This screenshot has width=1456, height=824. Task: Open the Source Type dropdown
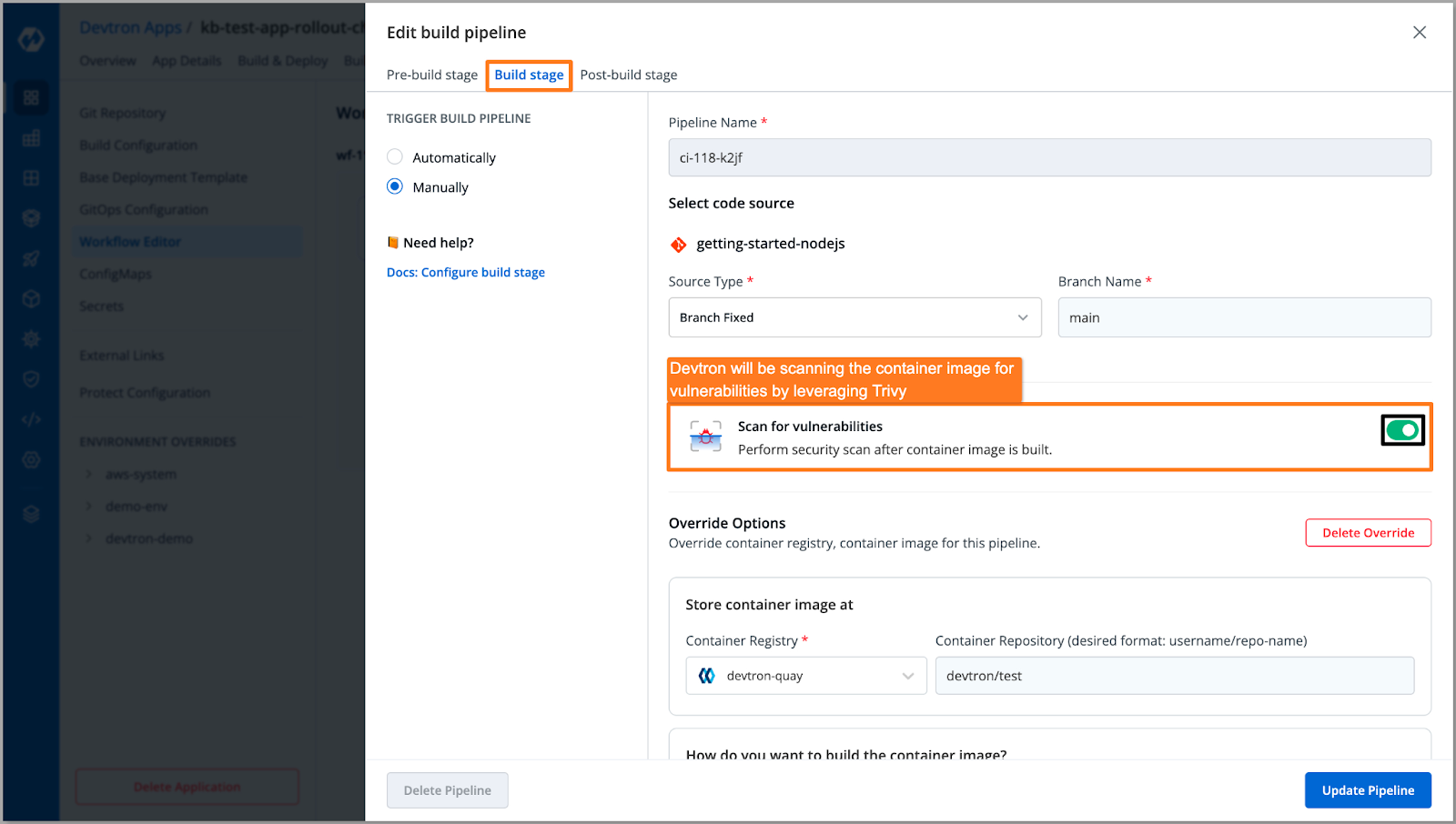click(854, 317)
